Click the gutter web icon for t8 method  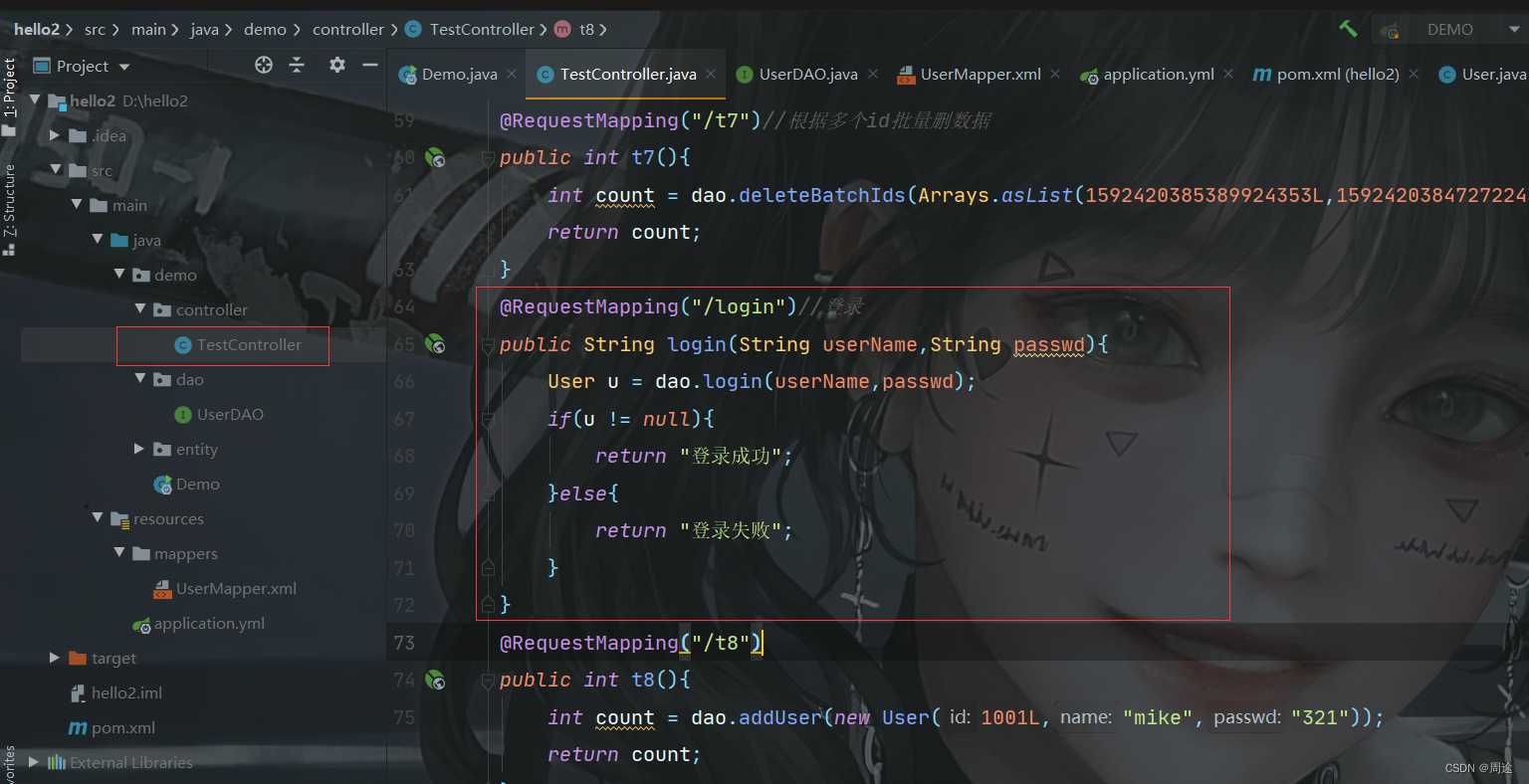pos(435,680)
